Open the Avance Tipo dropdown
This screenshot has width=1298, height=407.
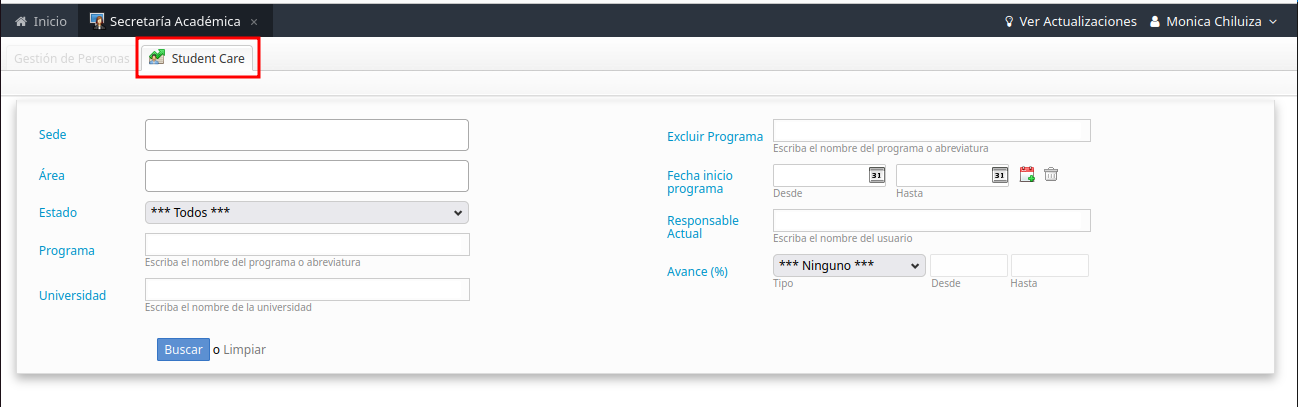pyautogui.click(x=848, y=265)
